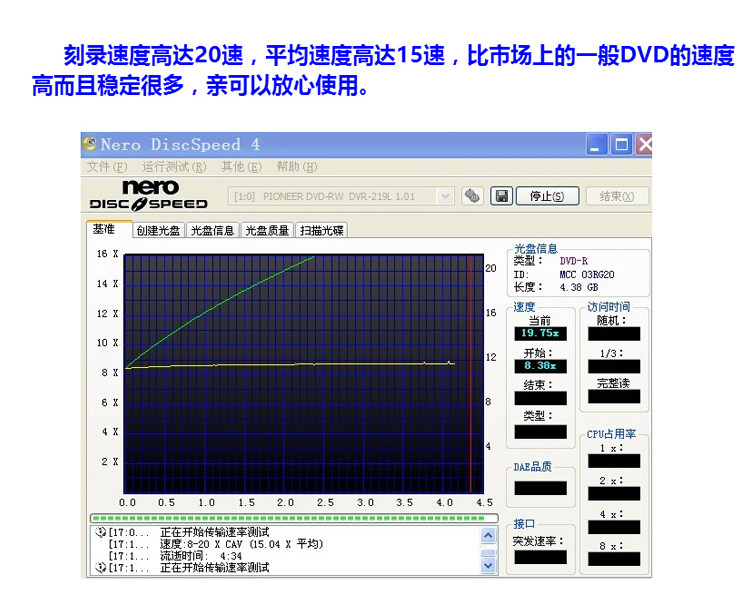Click the log scroll down arrow
Screen dimensions: 750x608
488,565
